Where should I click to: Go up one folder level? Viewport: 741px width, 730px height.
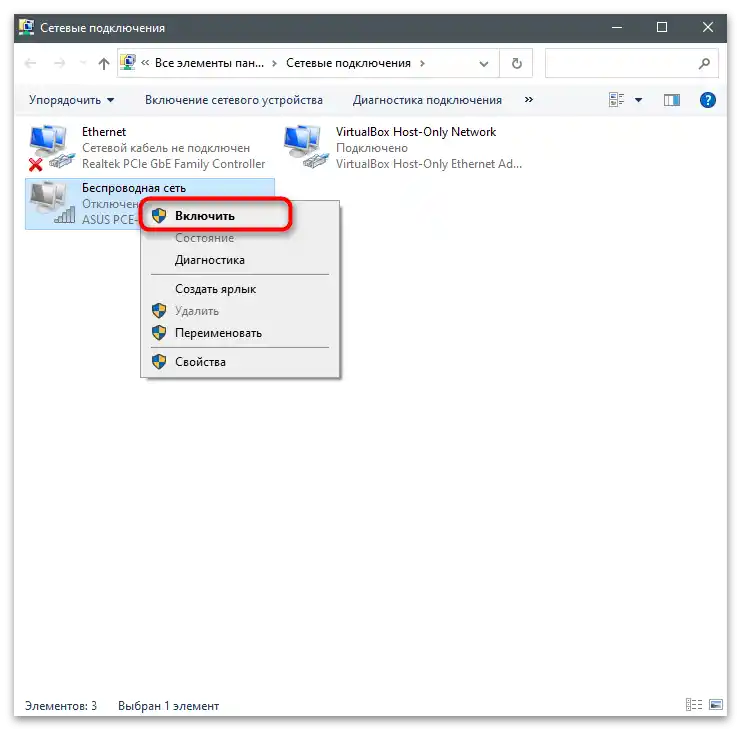[x=103, y=63]
